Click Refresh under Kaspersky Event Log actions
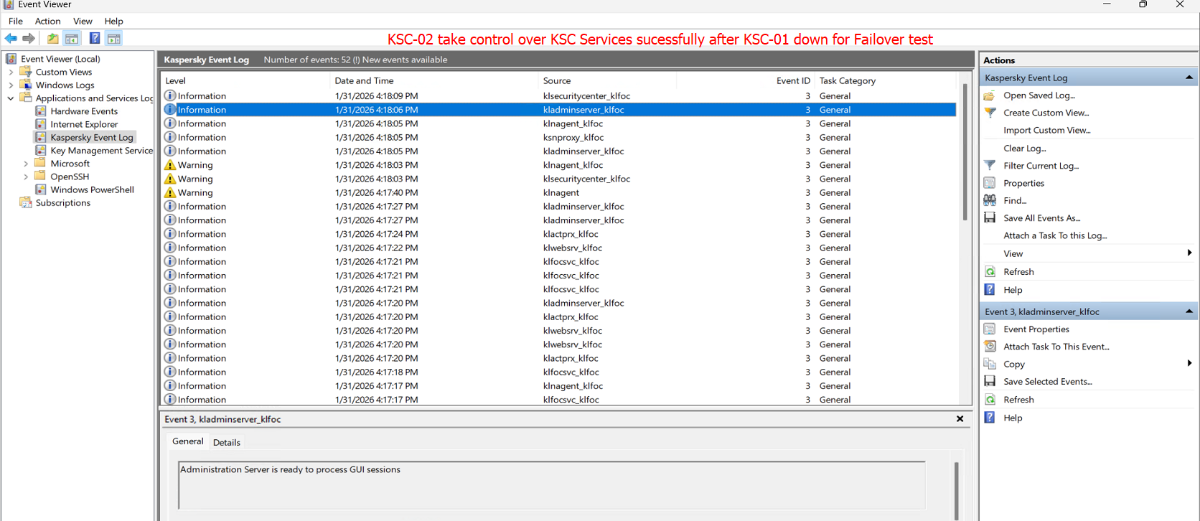The height and width of the screenshot is (521, 1200). click(x=1019, y=272)
